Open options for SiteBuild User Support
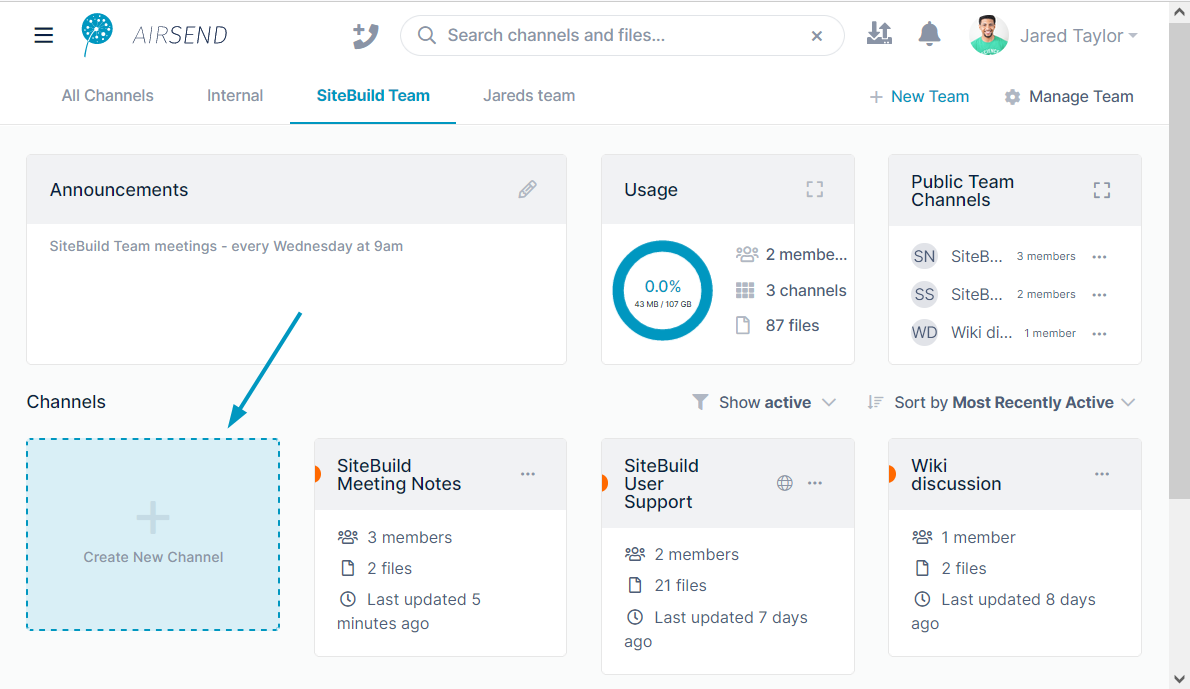This screenshot has height=689, width=1190. point(815,483)
